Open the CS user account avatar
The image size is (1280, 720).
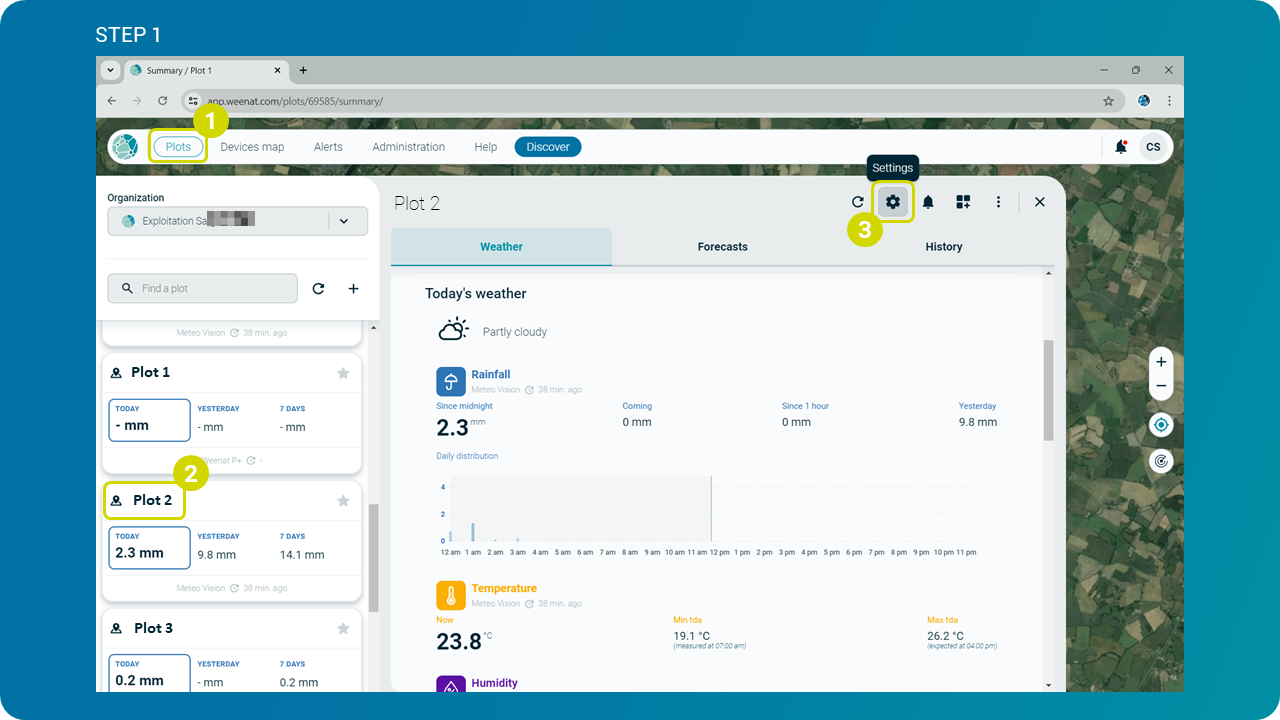[1153, 147]
